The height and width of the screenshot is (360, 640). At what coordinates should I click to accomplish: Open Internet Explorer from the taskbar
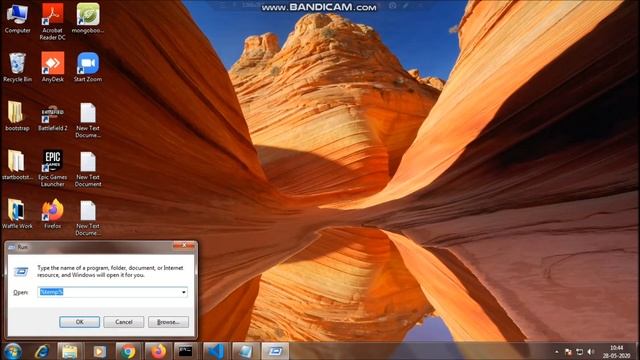coord(42,351)
